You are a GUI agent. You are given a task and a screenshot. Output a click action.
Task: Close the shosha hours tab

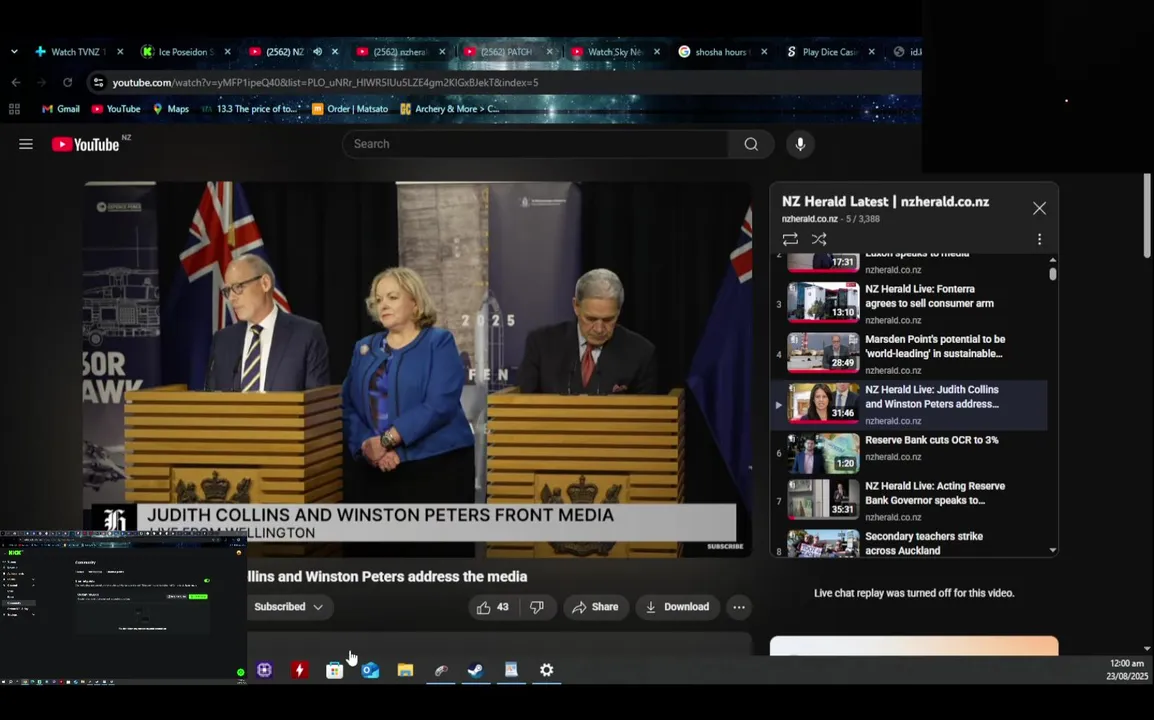(x=764, y=52)
